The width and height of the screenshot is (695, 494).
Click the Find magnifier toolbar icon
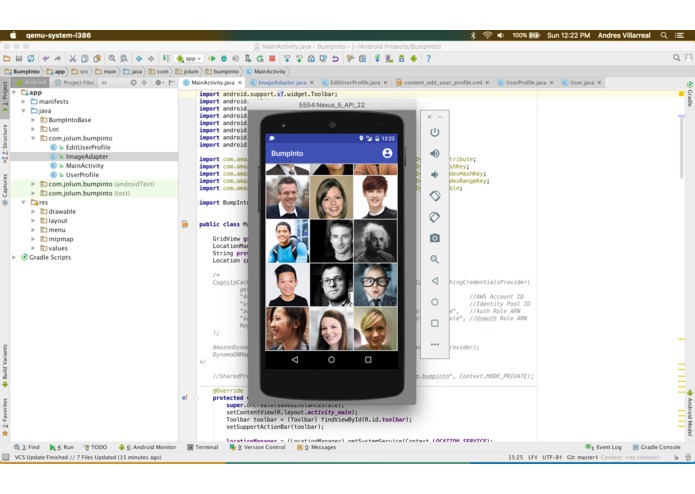click(112, 58)
